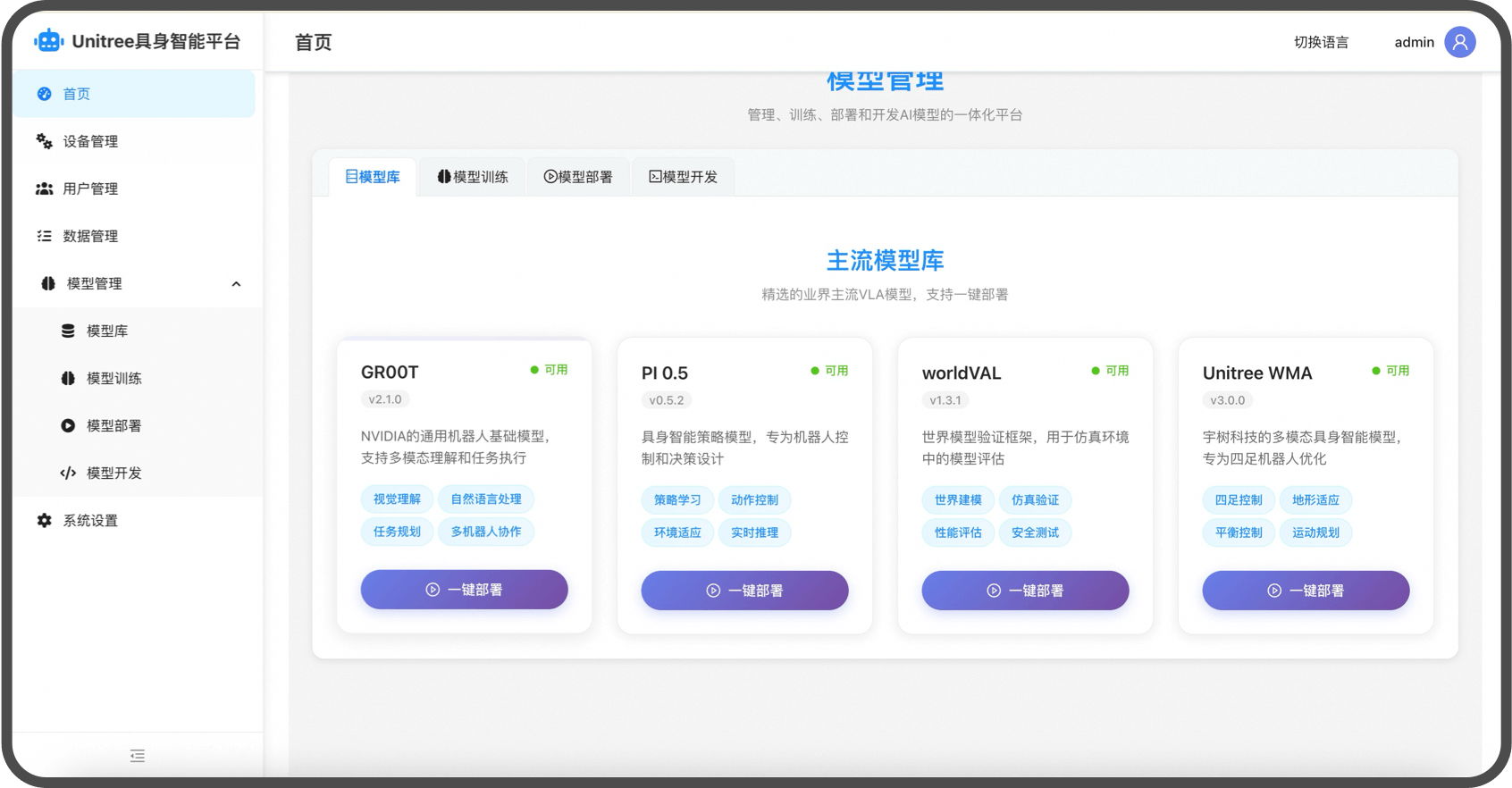Go to 首页 in the sidebar
The image size is (1512, 788).
(x=77, y=94)
